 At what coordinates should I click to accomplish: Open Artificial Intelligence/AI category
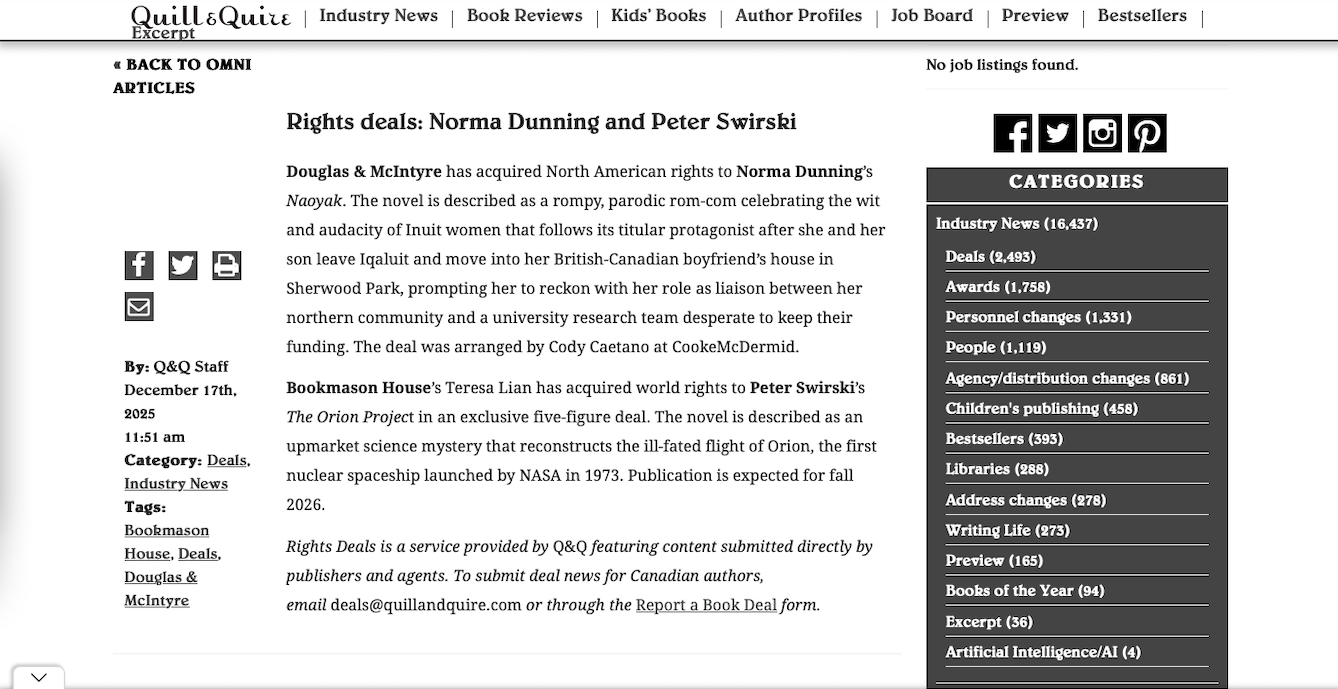(1042, 652)
